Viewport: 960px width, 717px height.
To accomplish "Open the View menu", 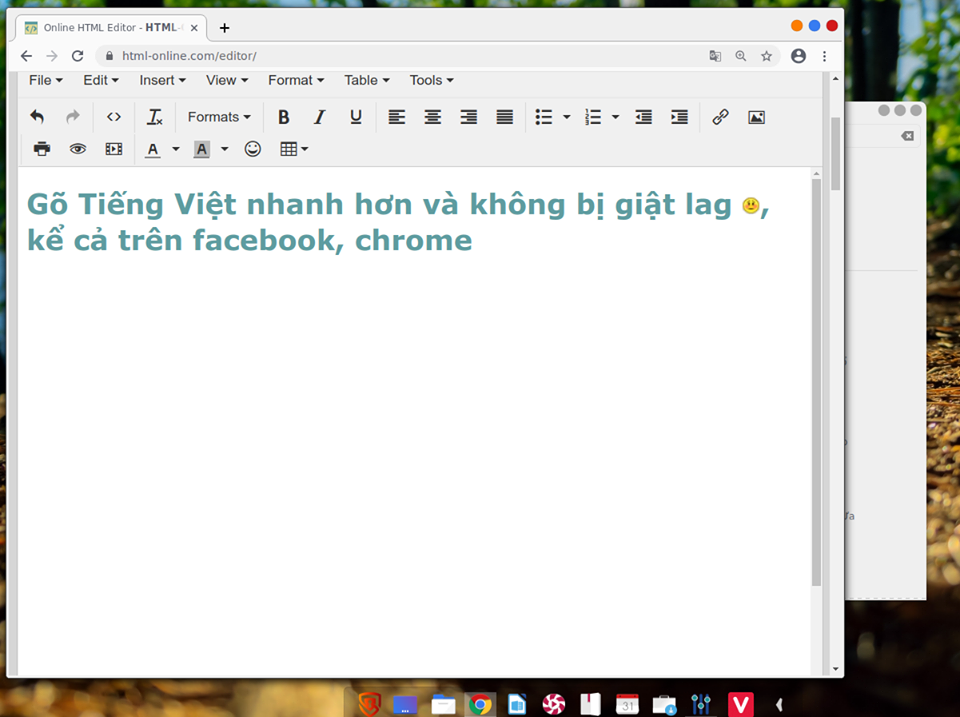I will [x=227, y=80].
